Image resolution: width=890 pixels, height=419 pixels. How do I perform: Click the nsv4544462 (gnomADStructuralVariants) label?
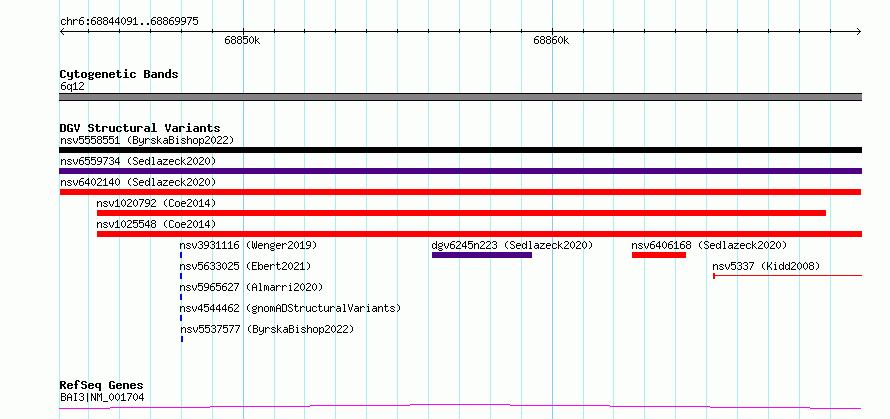click(290, 308)
